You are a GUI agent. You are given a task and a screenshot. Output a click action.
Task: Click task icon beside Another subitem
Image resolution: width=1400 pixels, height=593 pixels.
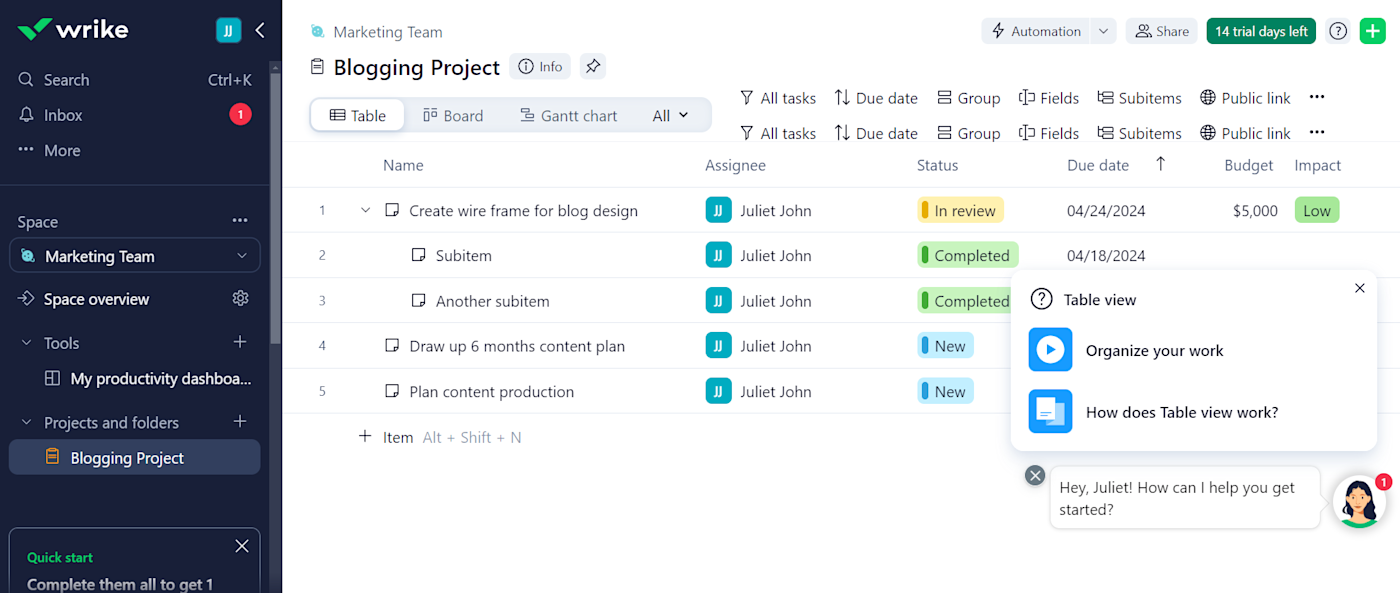click(419, 301)
